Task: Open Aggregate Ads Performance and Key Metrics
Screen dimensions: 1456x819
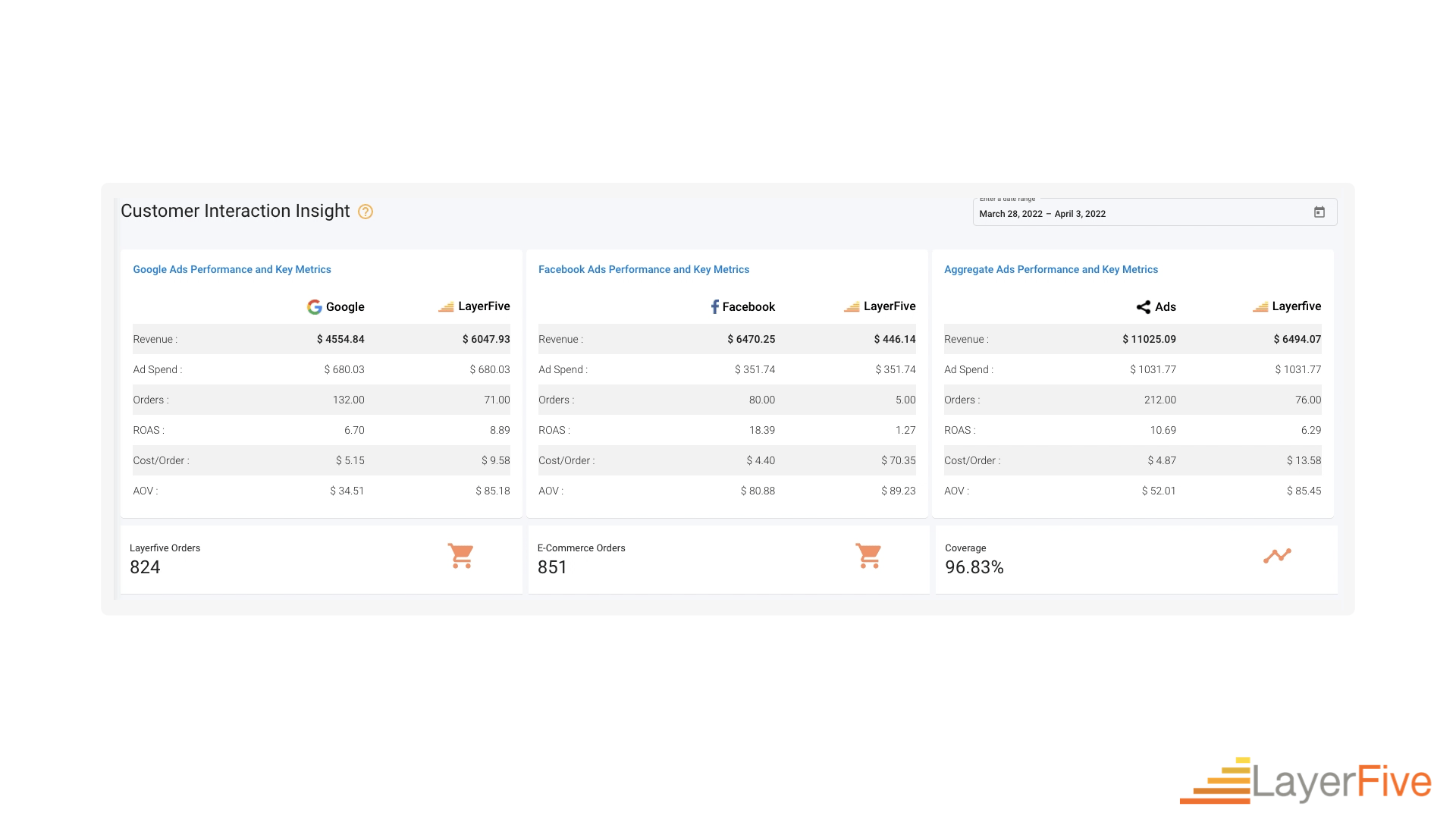Action: (x=1050, y=269)
